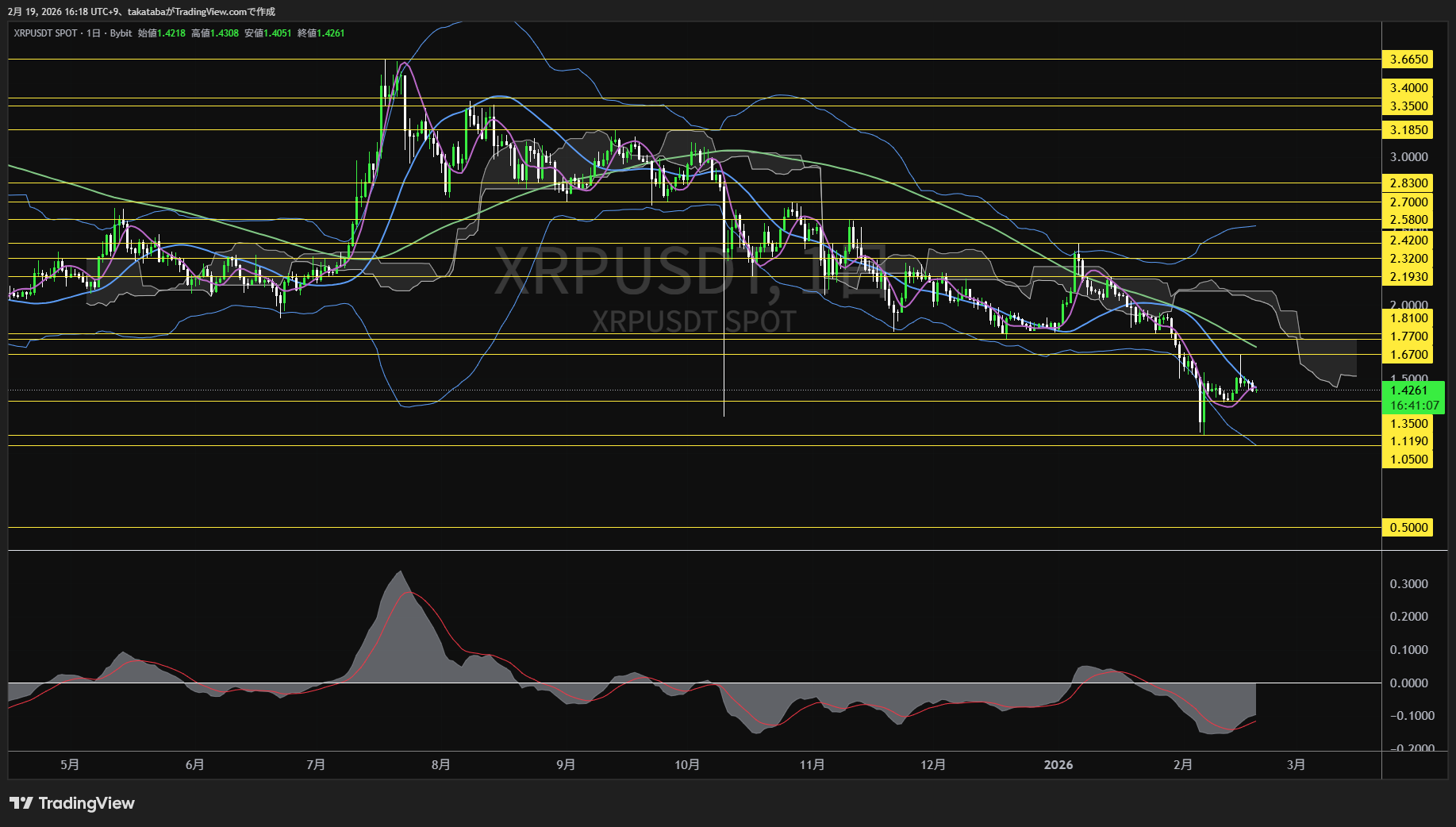Click the closing price value 終値1.4261
Image resolution: width=1456 pixels, height=827 pixels.
pos(321,33)
